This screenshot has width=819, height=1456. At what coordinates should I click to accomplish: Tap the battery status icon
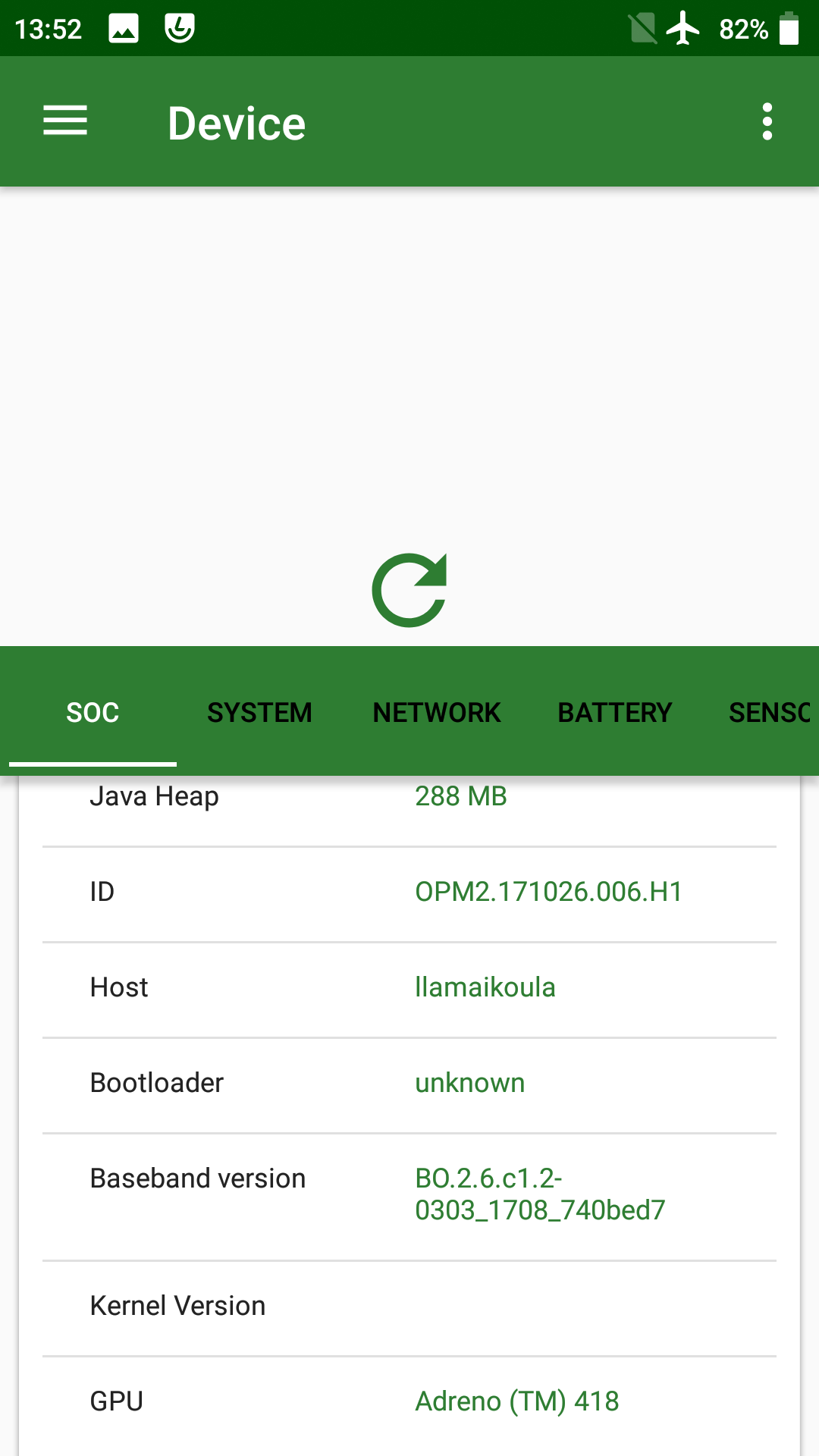click(789, 29)
